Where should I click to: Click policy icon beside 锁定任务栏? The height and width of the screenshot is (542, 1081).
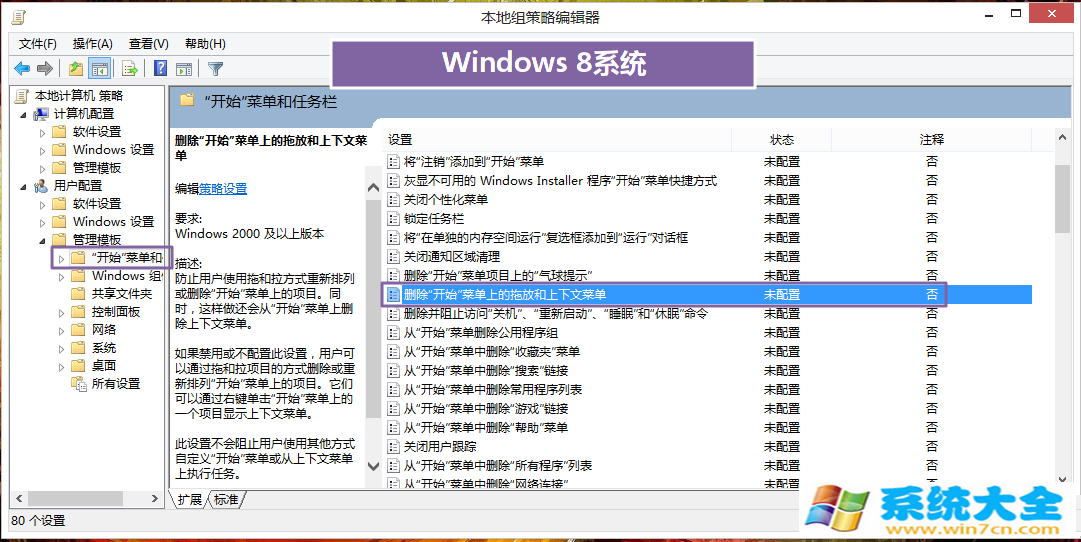pyautogui.click(x=393, y=219)
